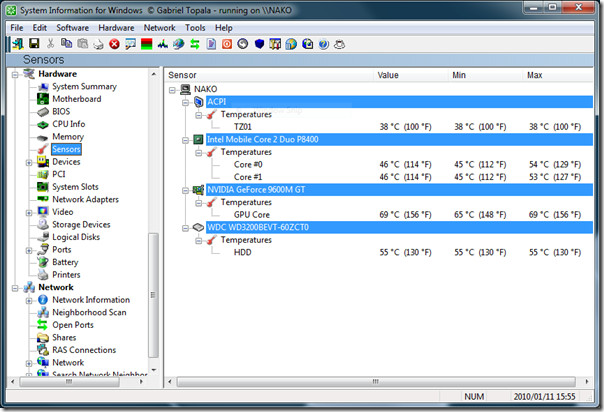Click the copy toolbar icon
Image resolution: width=604 pixels, height=412 pixels.
coord(66,44)
